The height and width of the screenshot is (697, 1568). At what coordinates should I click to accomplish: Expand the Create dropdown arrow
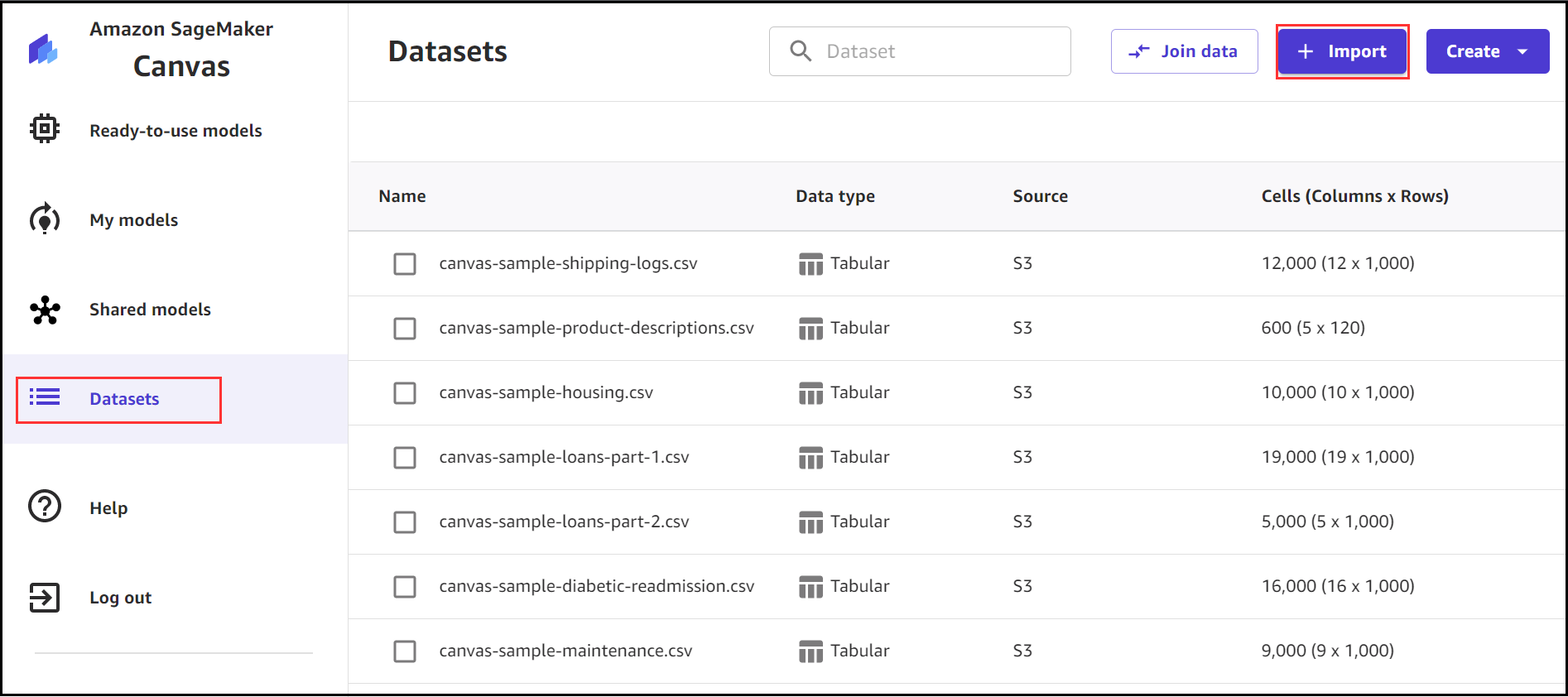[1522, 51]
